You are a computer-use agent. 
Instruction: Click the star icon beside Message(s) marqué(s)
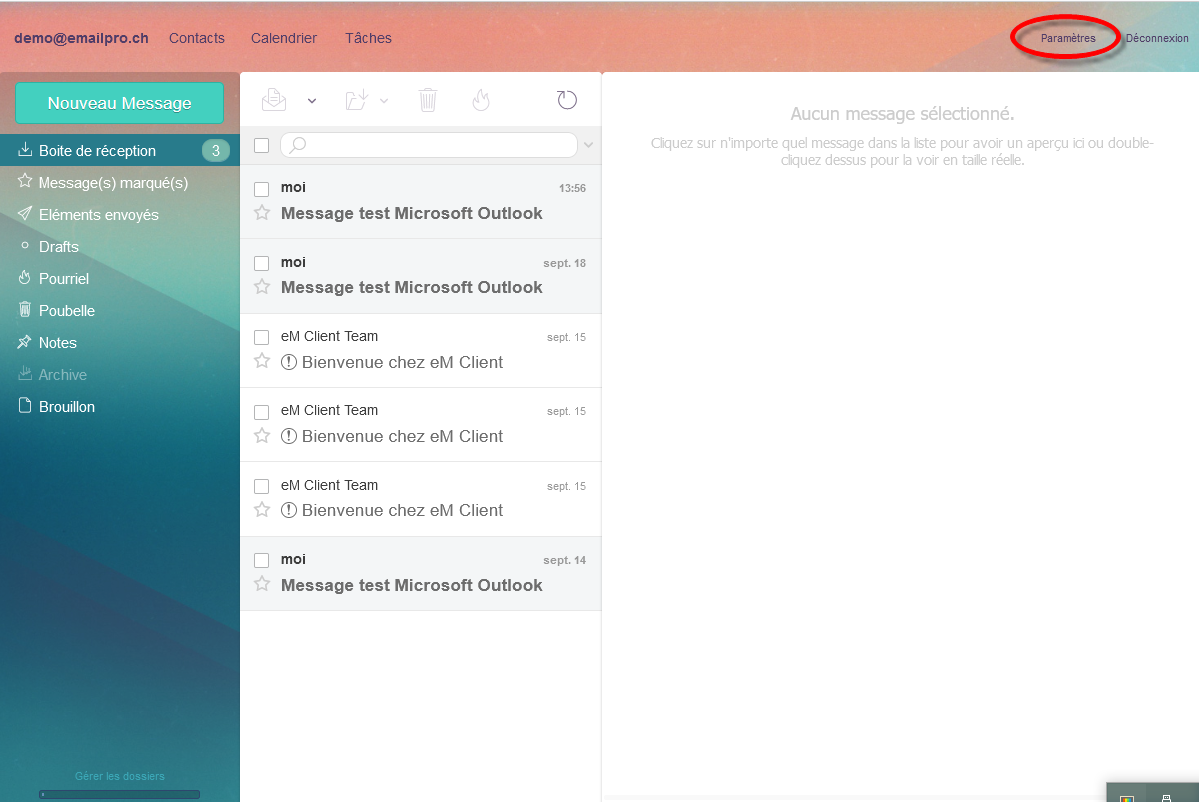pyautogui.click(x=25, y=181)
